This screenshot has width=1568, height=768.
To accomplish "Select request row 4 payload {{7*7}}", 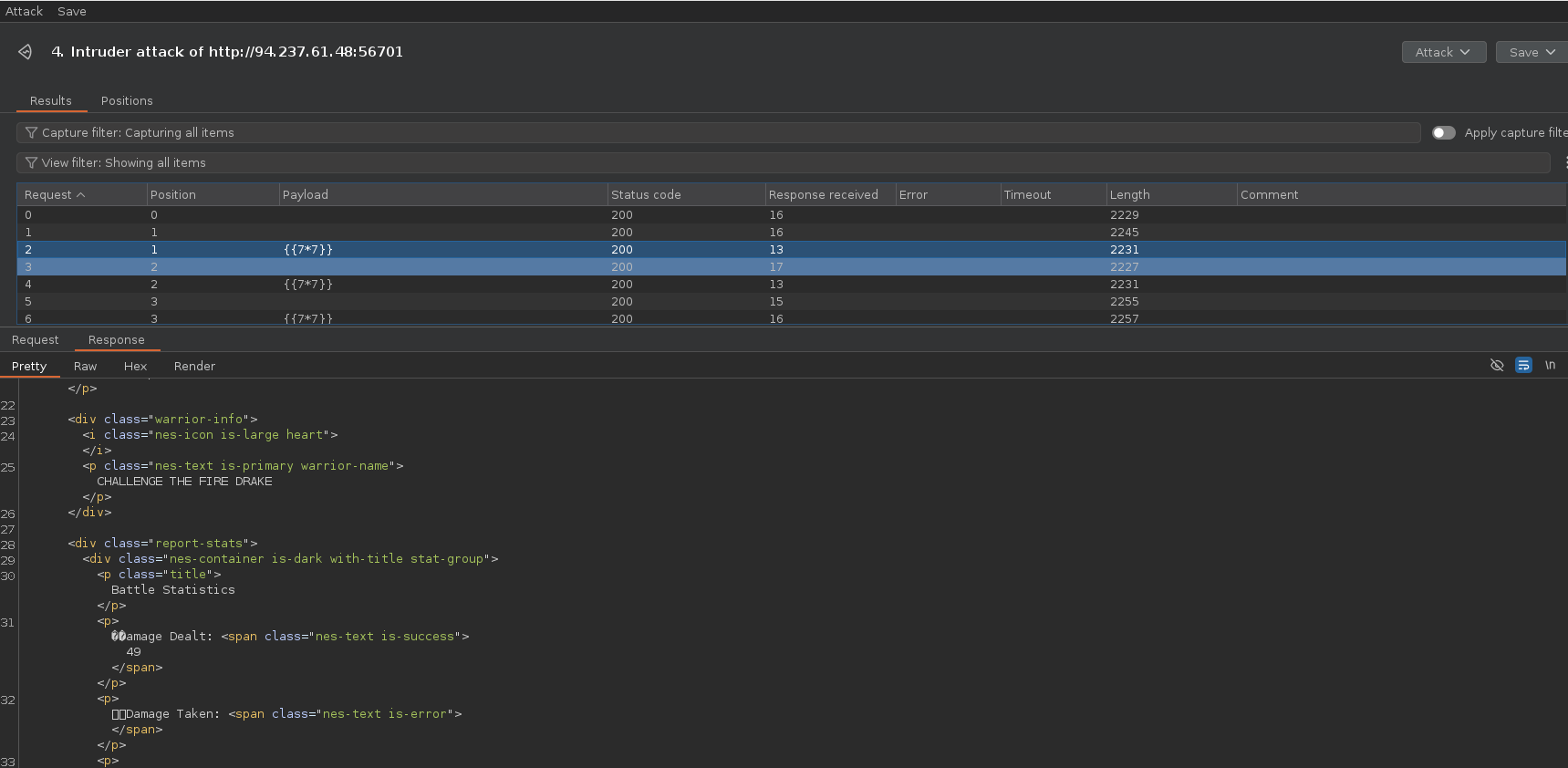I will click(792, 285).
